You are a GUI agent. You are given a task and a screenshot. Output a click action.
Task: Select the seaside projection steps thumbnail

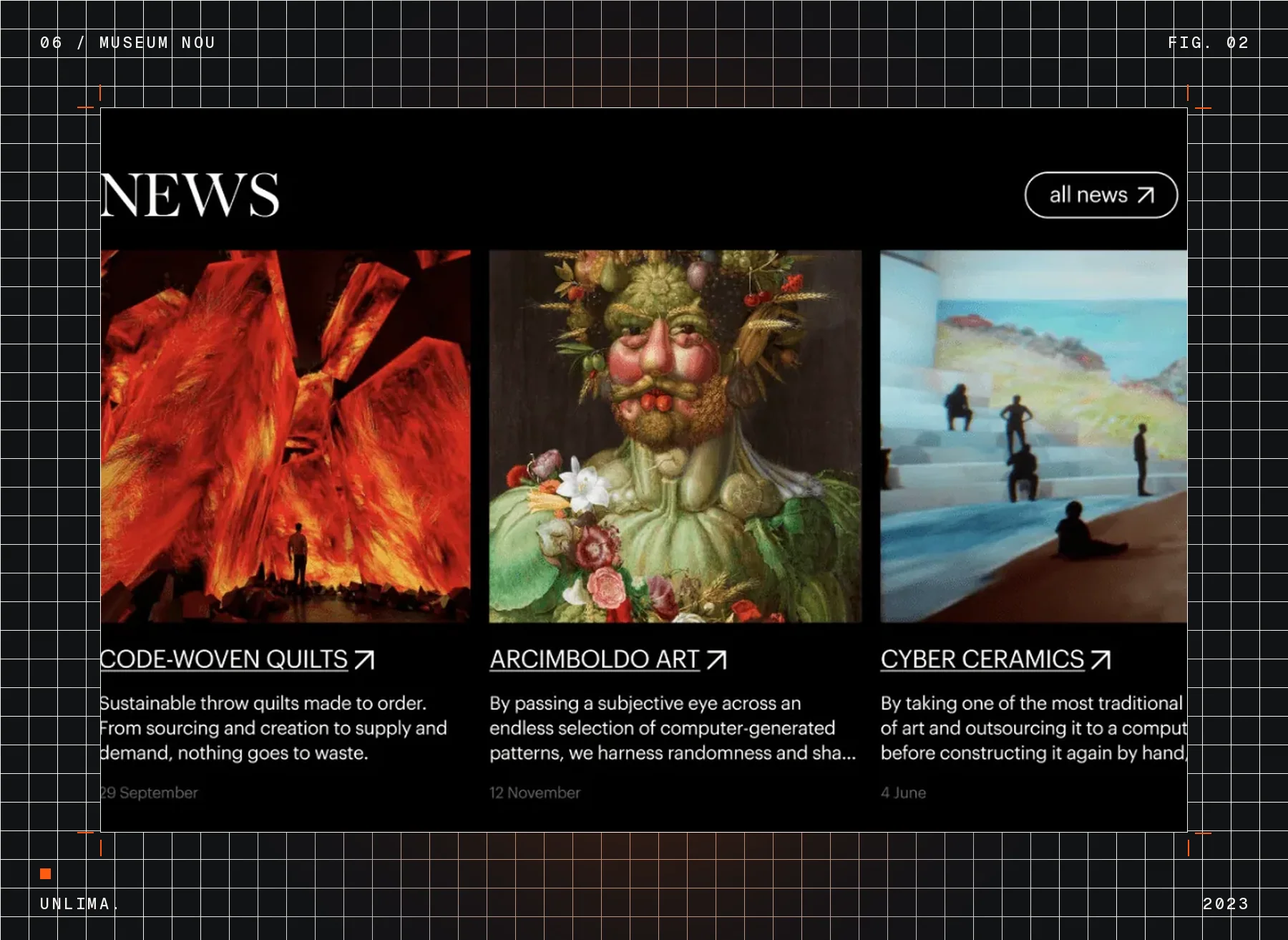click(x=1034, y=436)
